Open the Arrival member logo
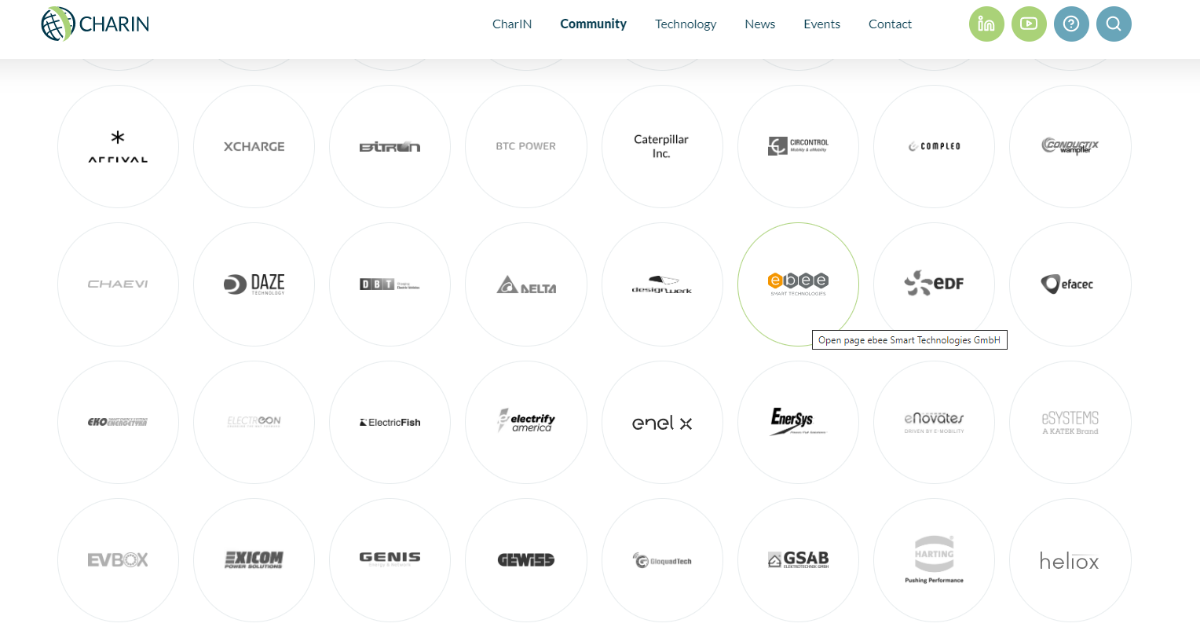This screenshot has width=1200, height=627. [118, 146]
